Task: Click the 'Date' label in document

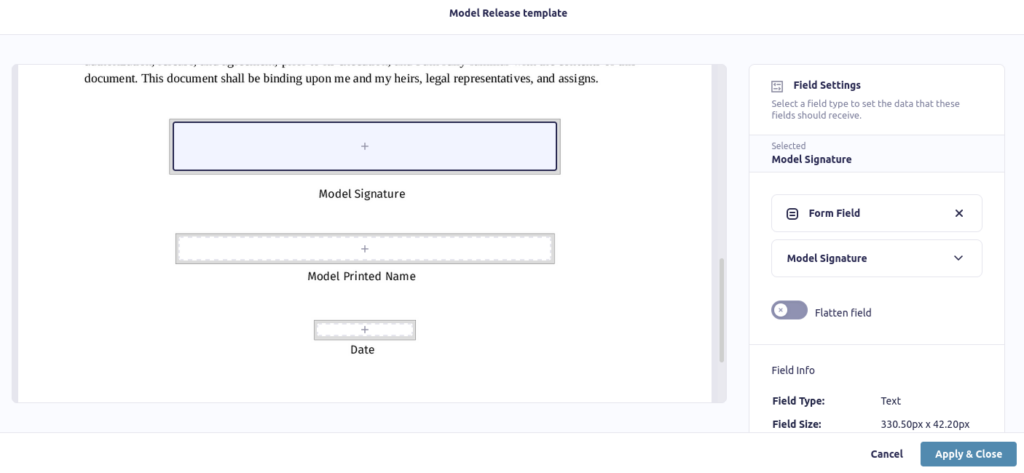Action: click(362, 350)
